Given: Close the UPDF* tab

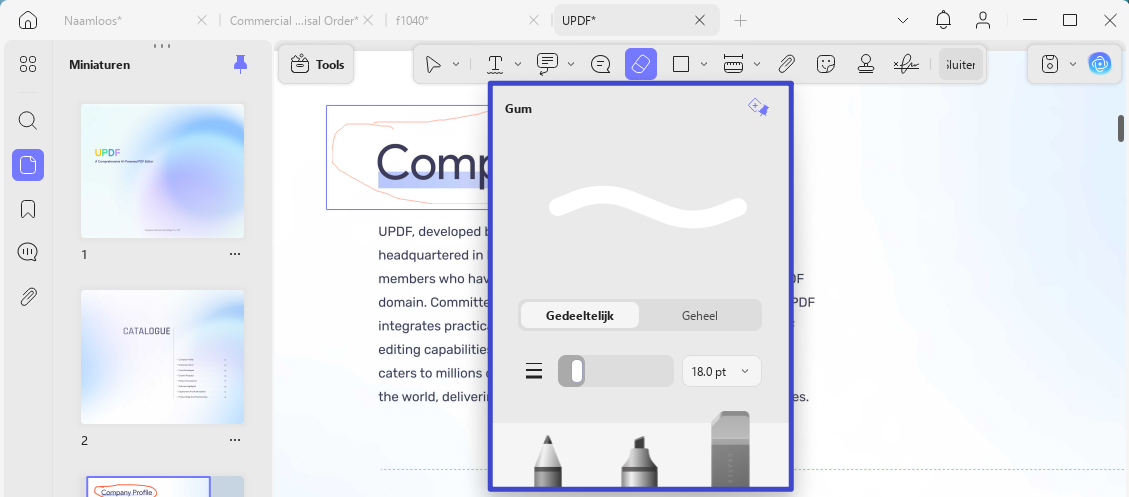Looking at the screenshot, I should (699, 20).
